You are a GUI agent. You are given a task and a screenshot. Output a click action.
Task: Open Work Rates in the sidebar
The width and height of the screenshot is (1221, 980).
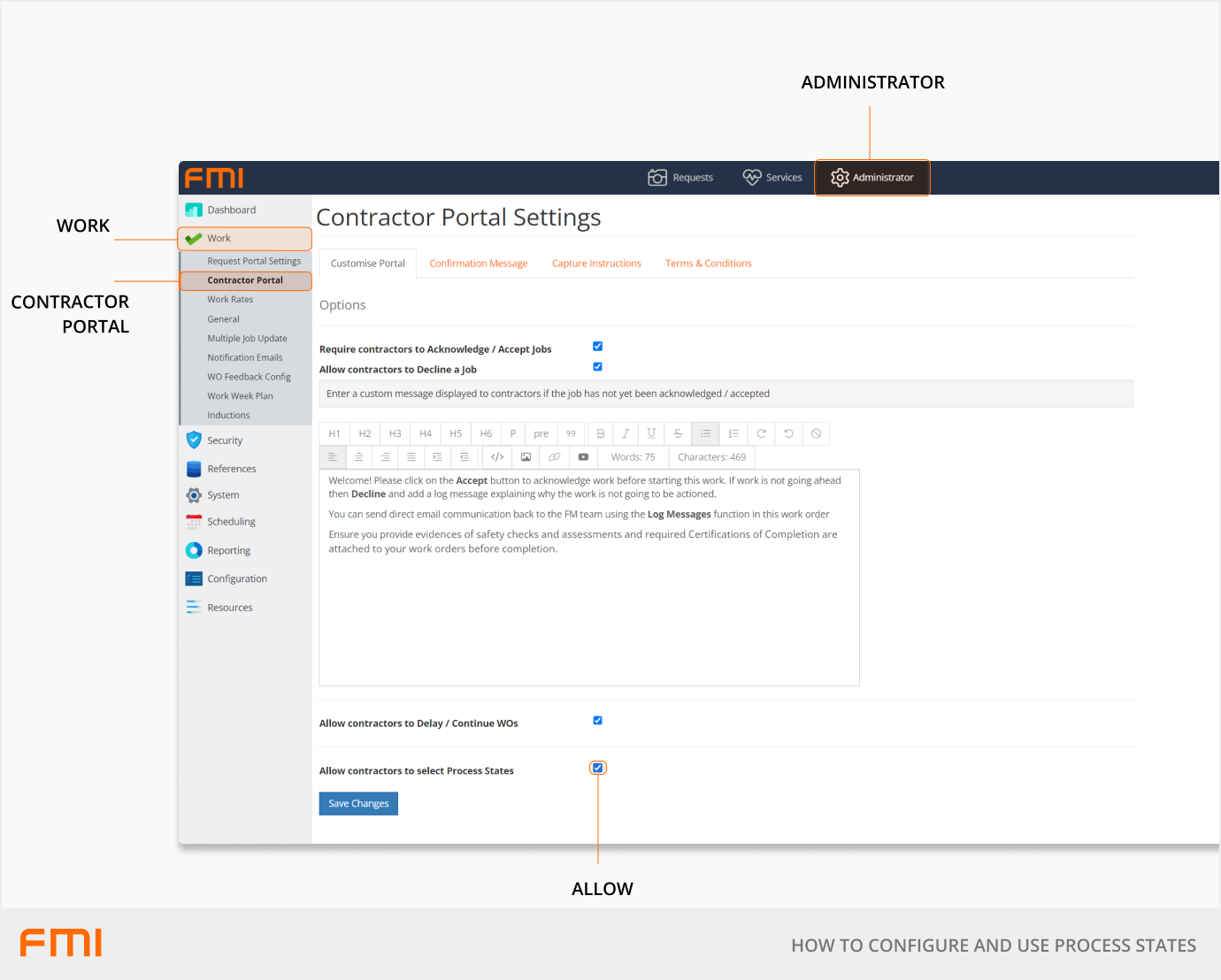pos(230,300)
